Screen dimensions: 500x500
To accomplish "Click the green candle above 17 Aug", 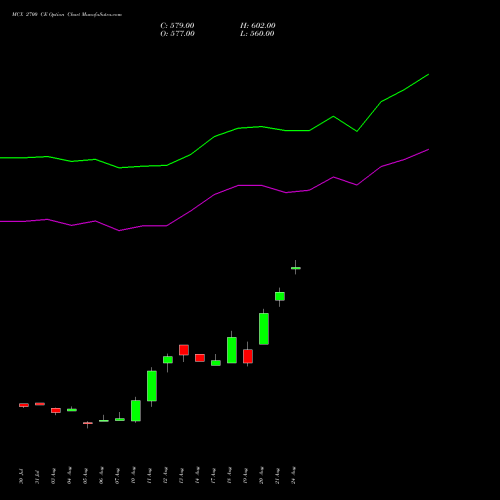I will point(216,363).
